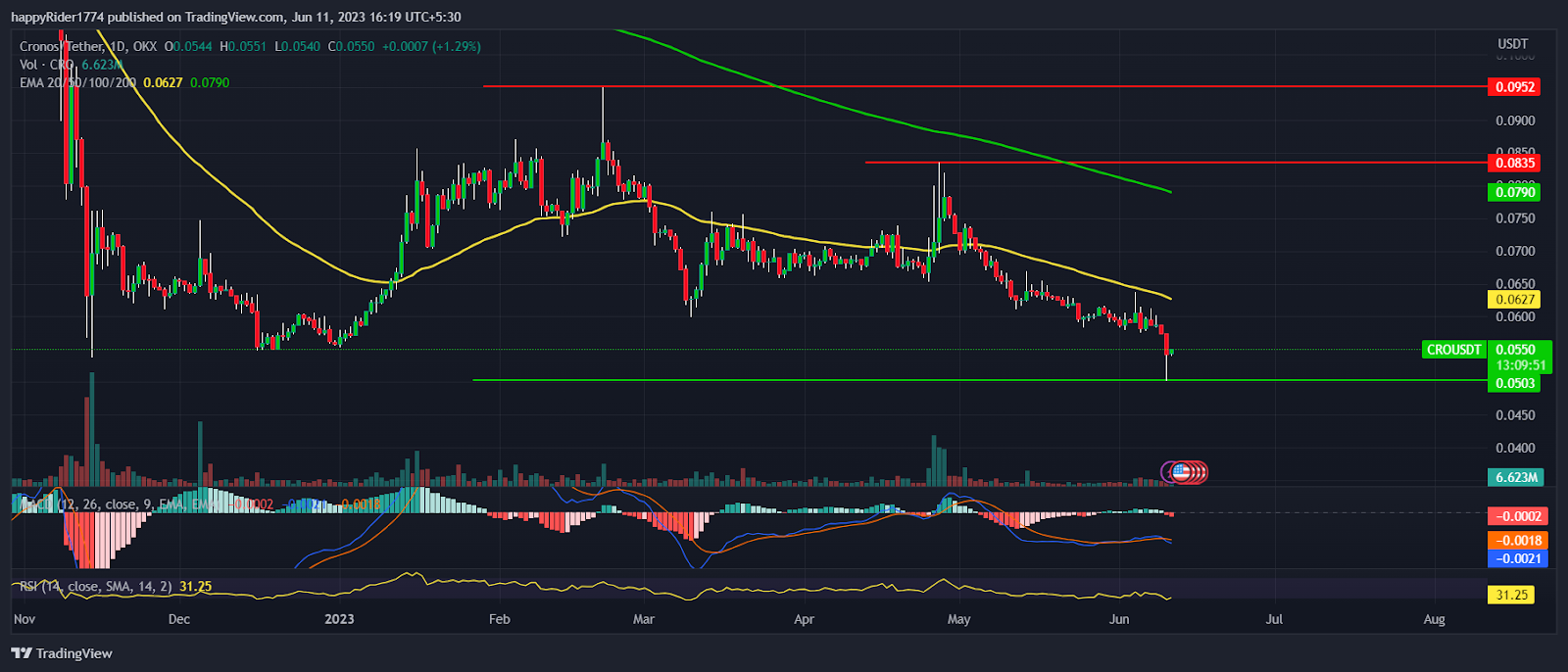The image size is (1568, 672).
Task: Click the Feb label on time axis
Action: point(499,619)
